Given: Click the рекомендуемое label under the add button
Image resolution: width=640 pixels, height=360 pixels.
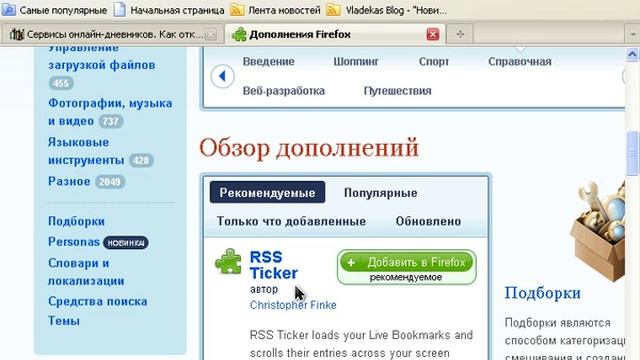Looking at the screenshot, I should point(406,277).
